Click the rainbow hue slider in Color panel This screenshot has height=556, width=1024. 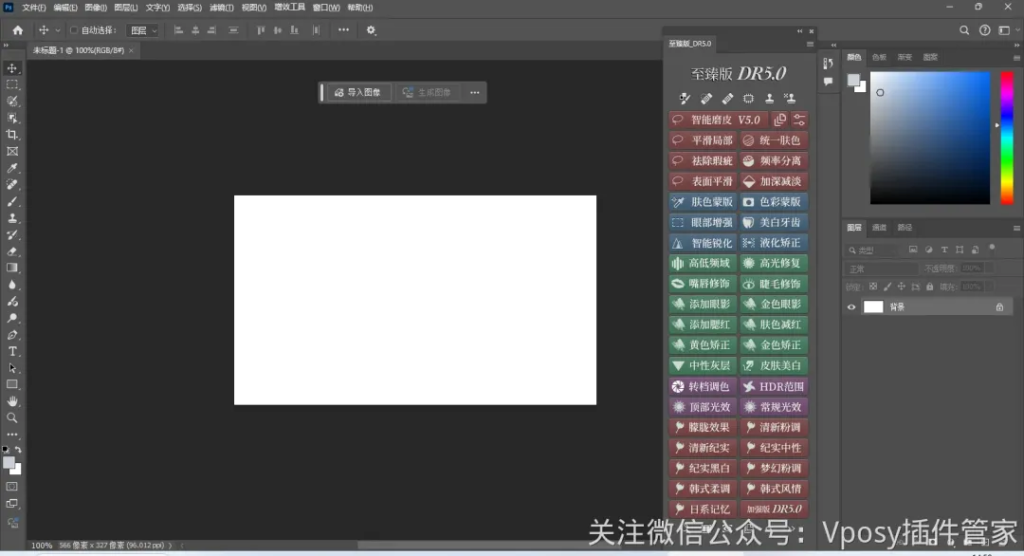1008,138
